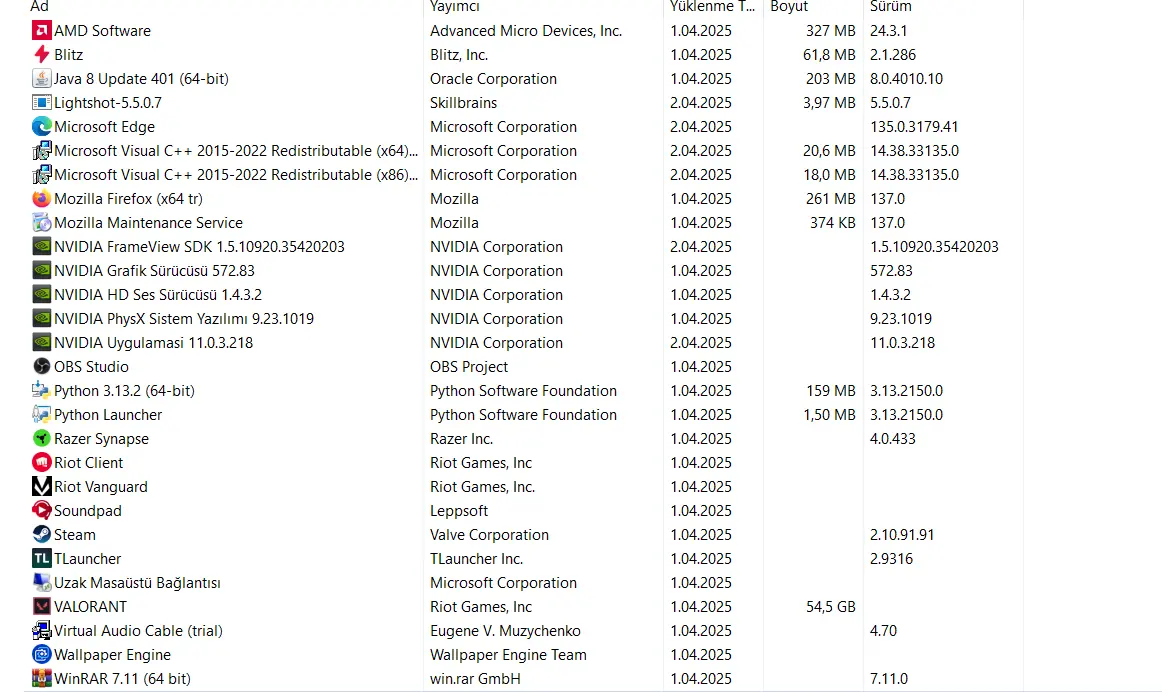The width and height of the screenshot is (1162, 692).
Task: Click the Lightshot-5.5.0.7 icon
Action: 42,102
